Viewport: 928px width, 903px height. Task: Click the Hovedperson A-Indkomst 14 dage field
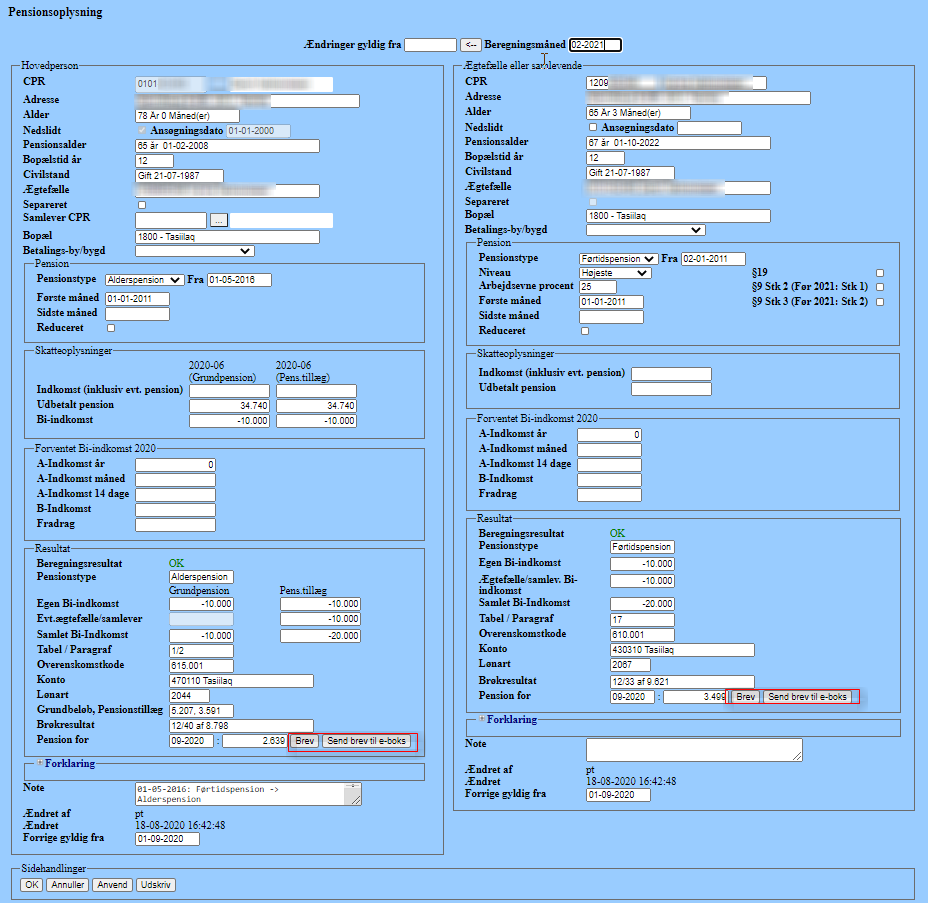point(175,495)
